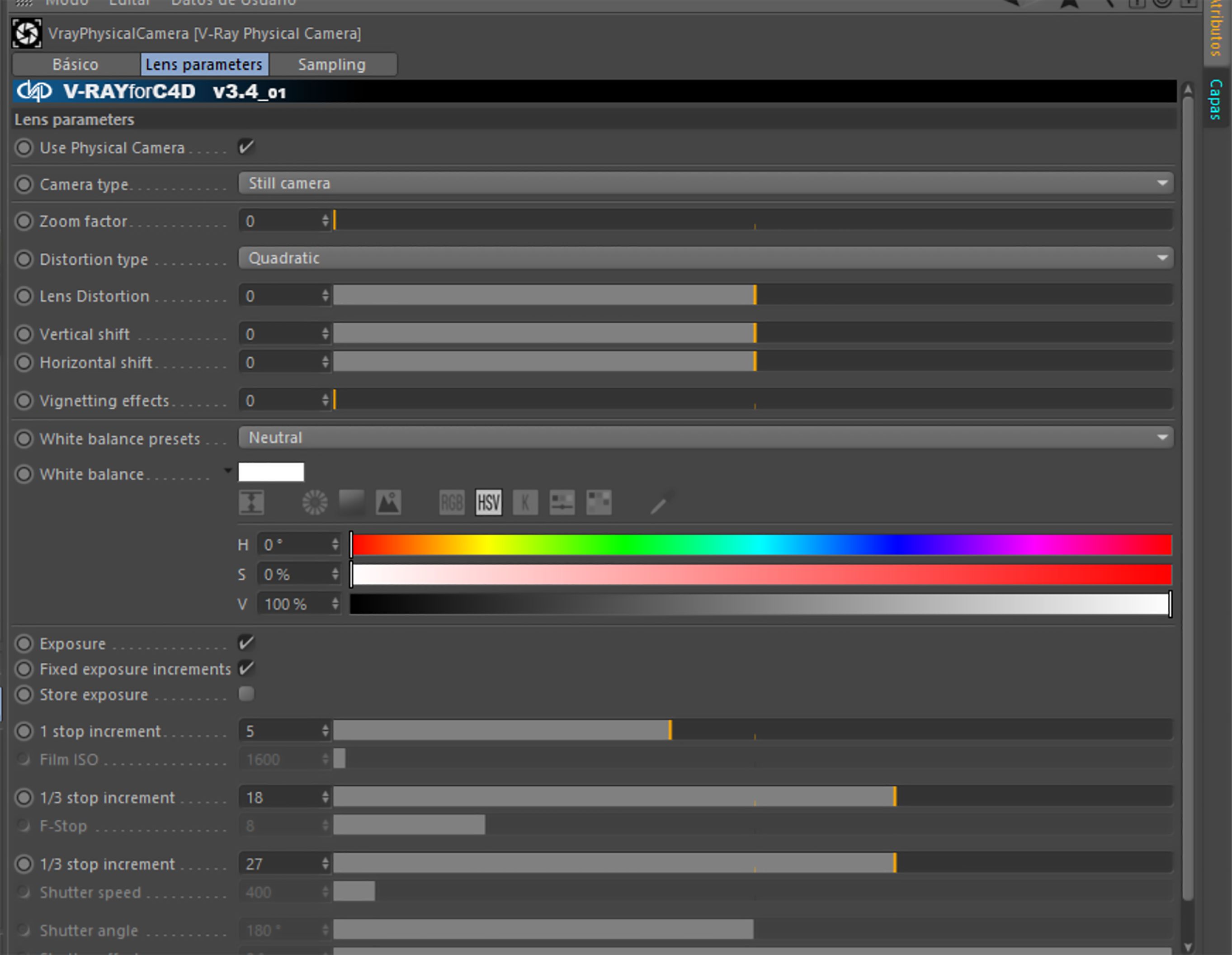This screenshot has height=955, width=1232.
Task: Toggle HSV color sliders button
Action: pos(489,502)
